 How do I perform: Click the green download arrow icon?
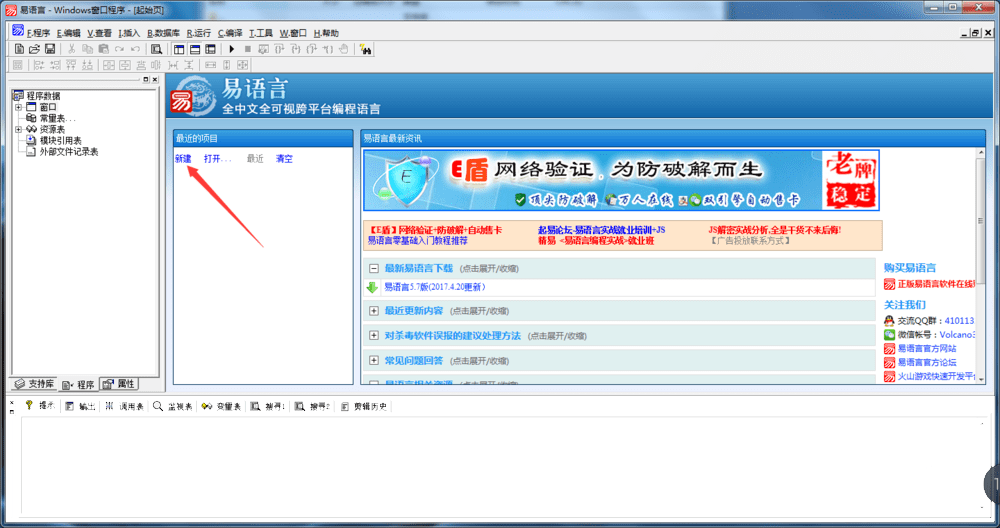pyautogui.click(x=372, y=288)
